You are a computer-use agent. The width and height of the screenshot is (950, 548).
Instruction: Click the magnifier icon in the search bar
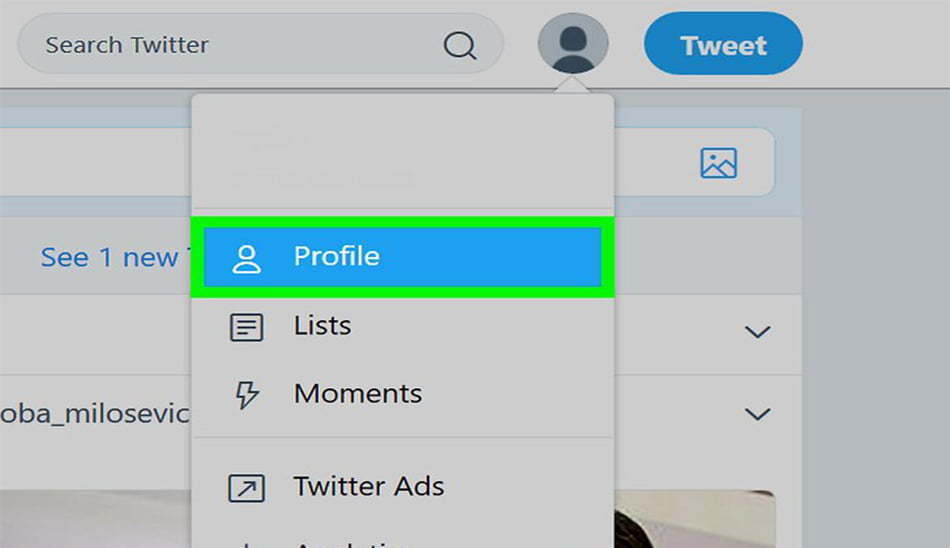coord(460,45)
